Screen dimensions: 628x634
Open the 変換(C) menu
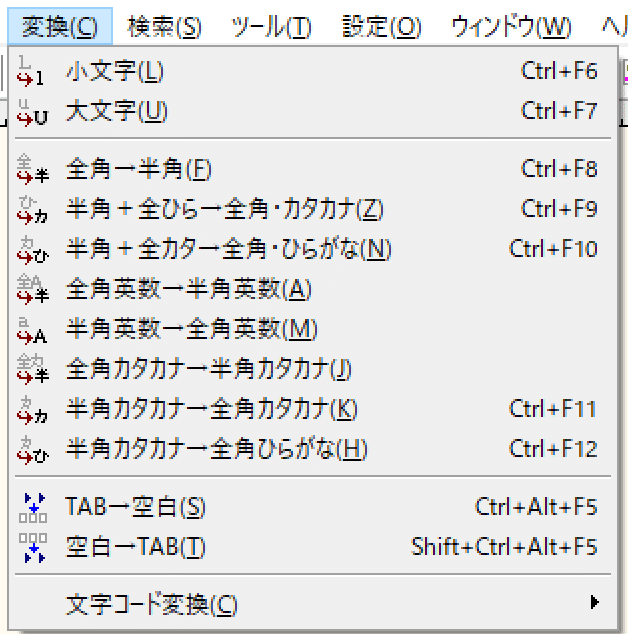point(60,26)
